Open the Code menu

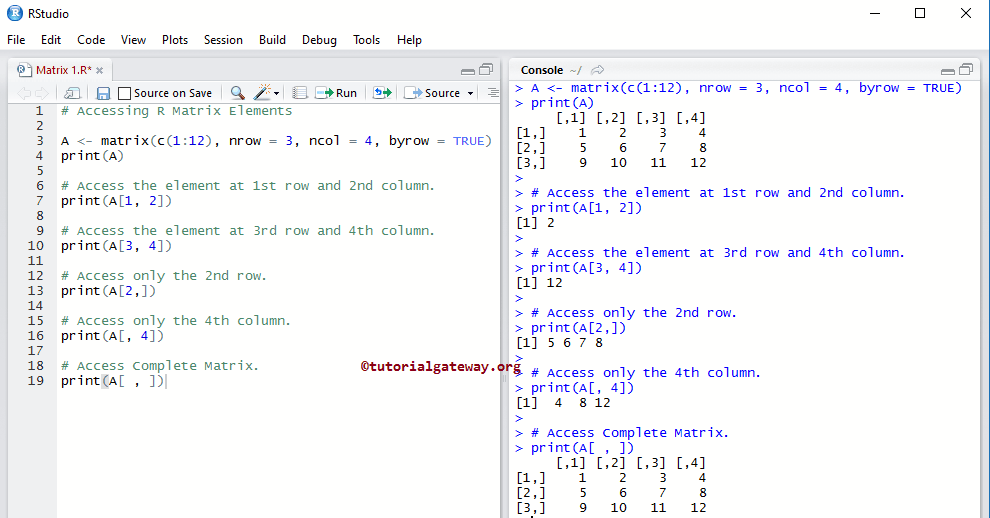coord(91,40)
